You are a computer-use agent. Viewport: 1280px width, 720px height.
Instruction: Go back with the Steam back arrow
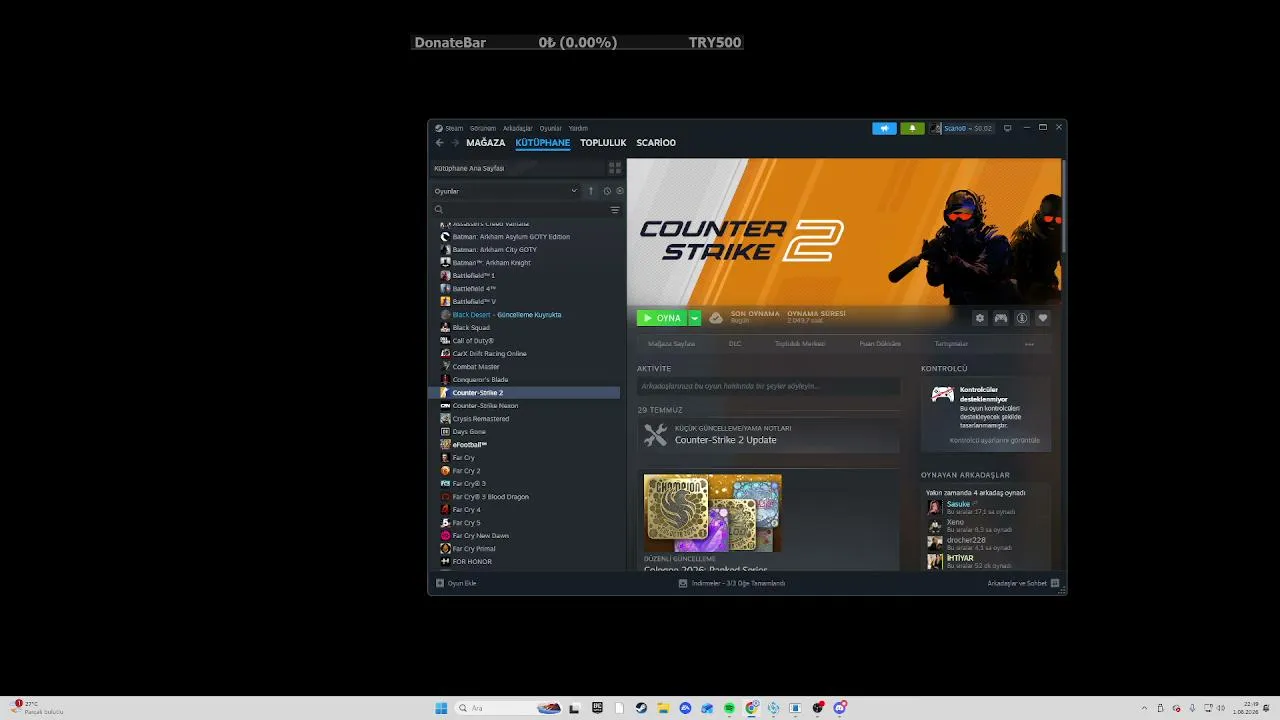pos(439,143)
